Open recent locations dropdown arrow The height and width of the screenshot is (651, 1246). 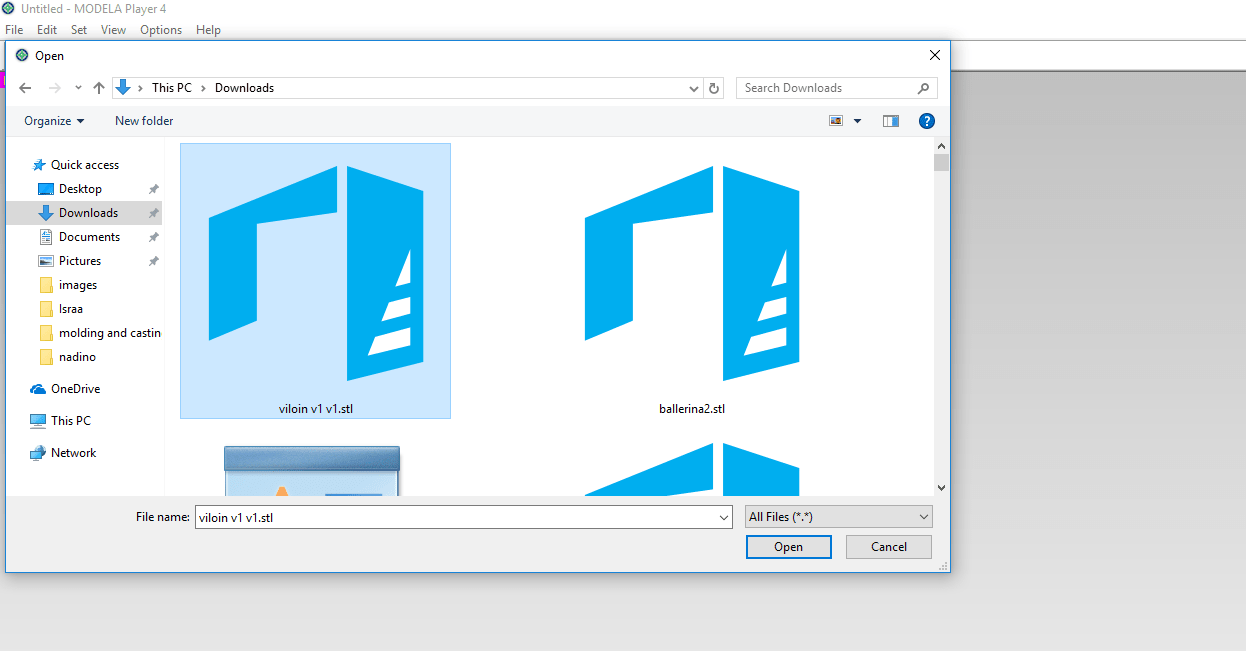click(x=78, y=88)
